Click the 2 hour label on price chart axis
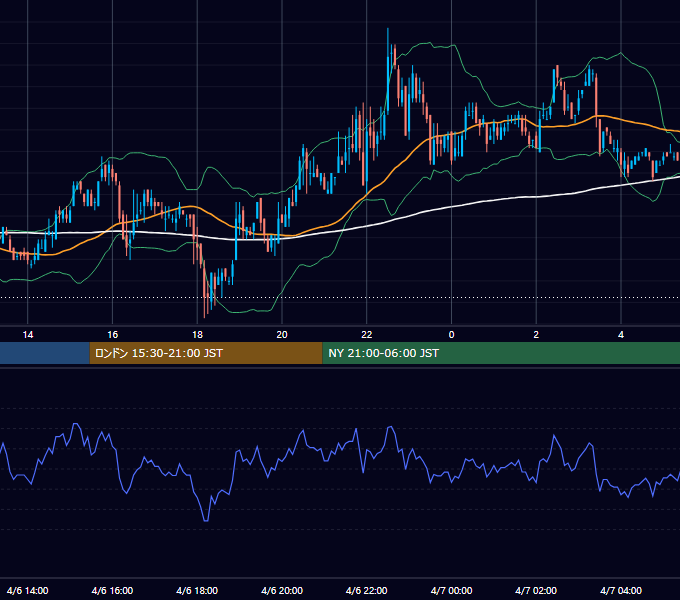This screenshot has height=600, width=680. click(x=536, y=335)
